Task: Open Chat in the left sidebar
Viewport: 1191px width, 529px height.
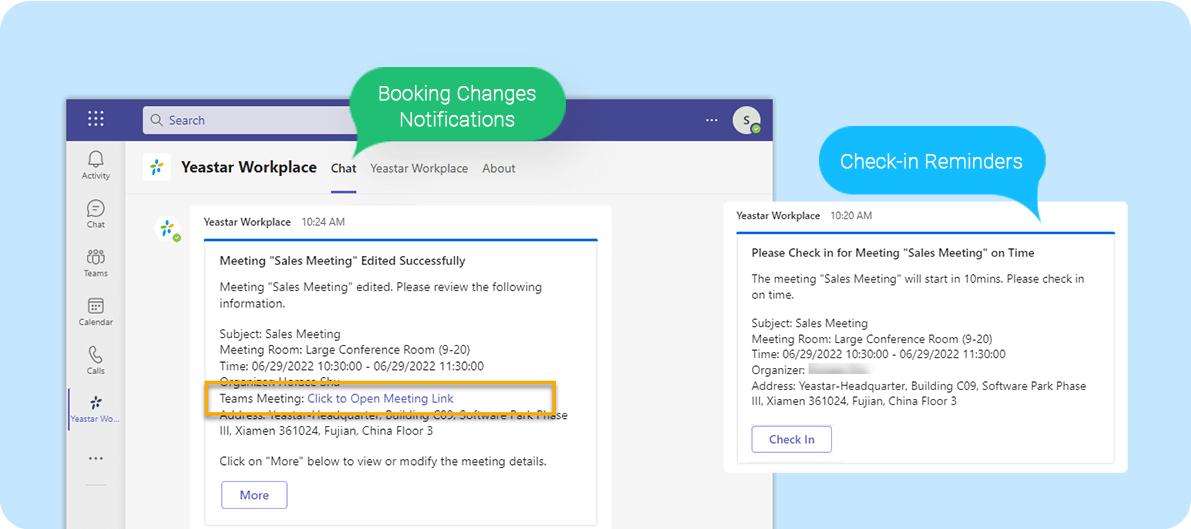Action: coord(96,214)
